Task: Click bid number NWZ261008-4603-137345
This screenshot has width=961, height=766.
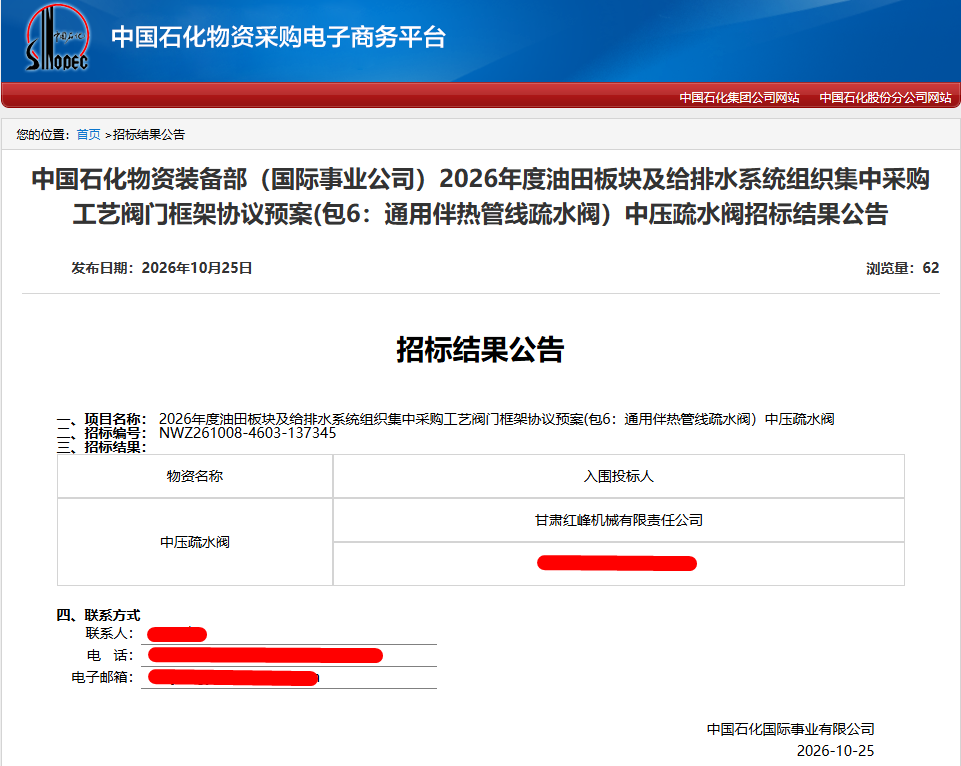Action: click(248, 433)
